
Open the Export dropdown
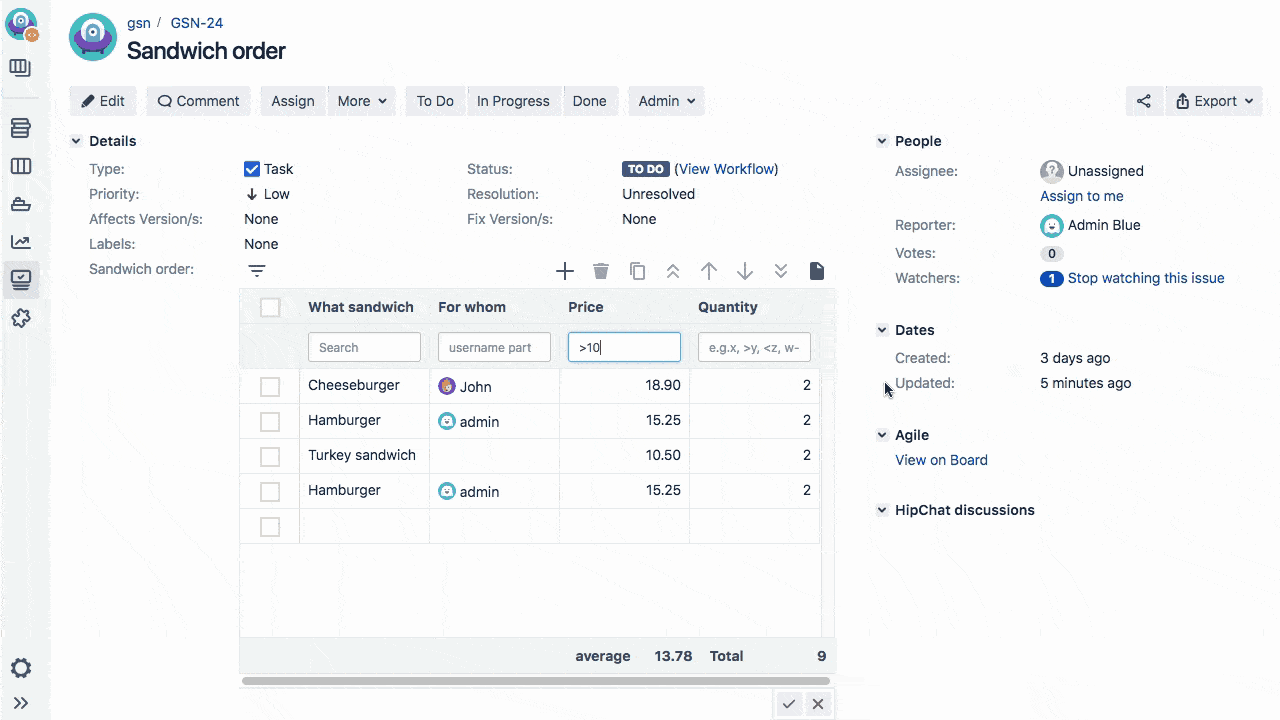click(x=1214, y=101)
